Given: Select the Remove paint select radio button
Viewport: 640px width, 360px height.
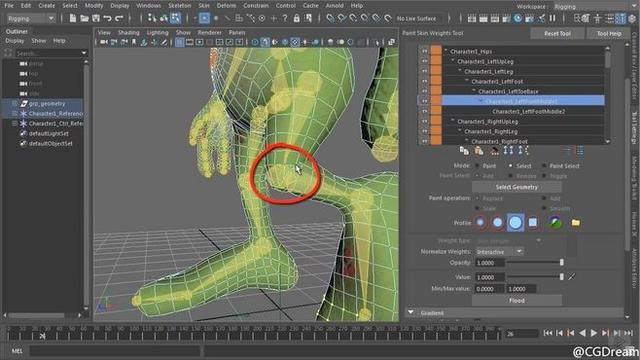Looking at the screenshot, I should [x=510, y=176].
